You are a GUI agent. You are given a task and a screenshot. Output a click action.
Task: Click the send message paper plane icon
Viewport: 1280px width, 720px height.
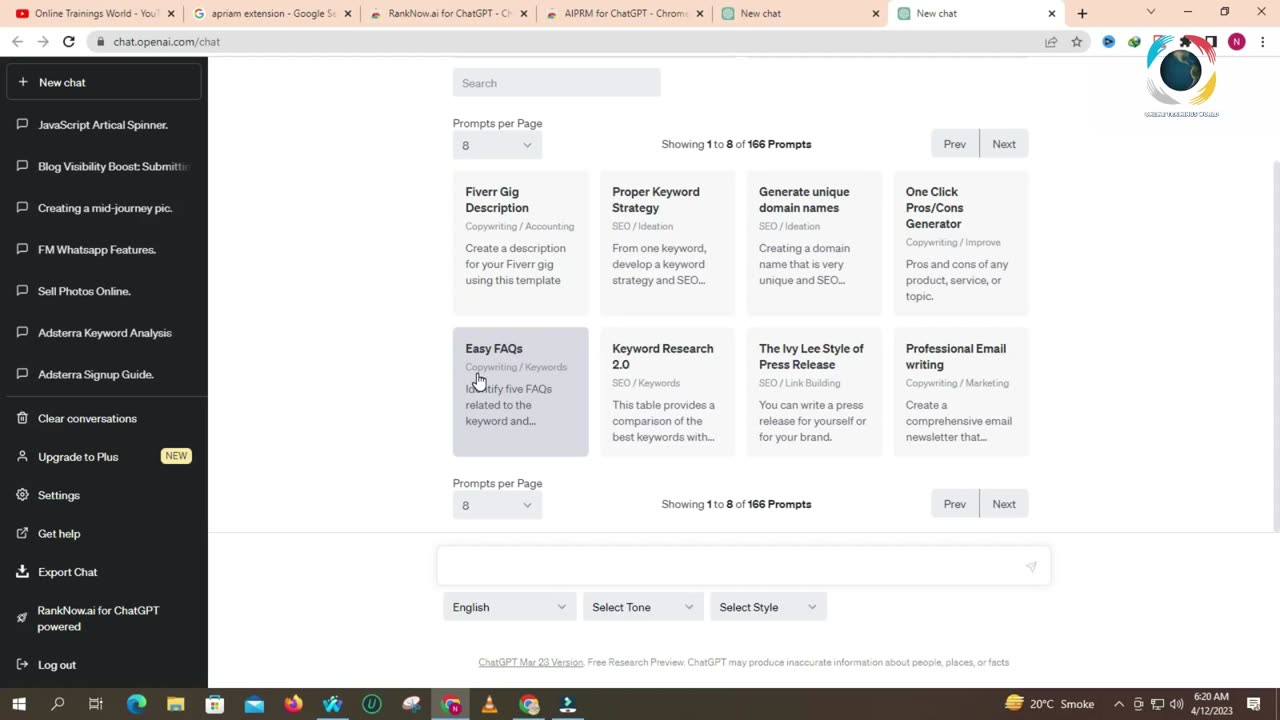(x=1031, y=567)
